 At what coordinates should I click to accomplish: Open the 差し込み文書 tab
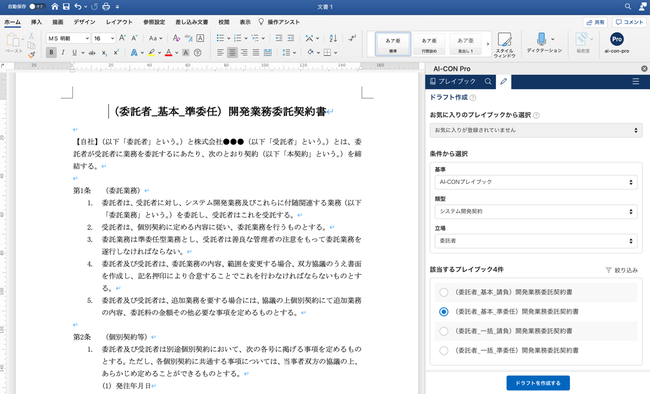pos(192,22)
